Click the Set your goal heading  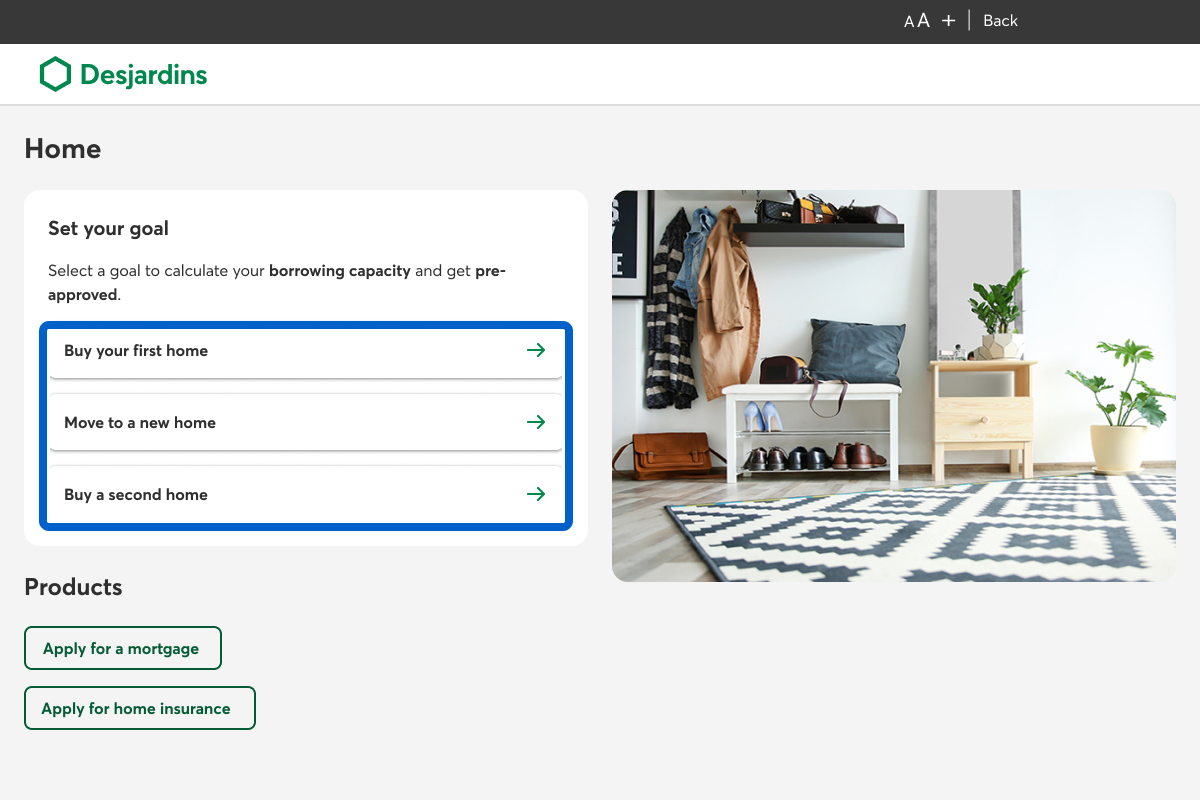click(x=108, y=229)
